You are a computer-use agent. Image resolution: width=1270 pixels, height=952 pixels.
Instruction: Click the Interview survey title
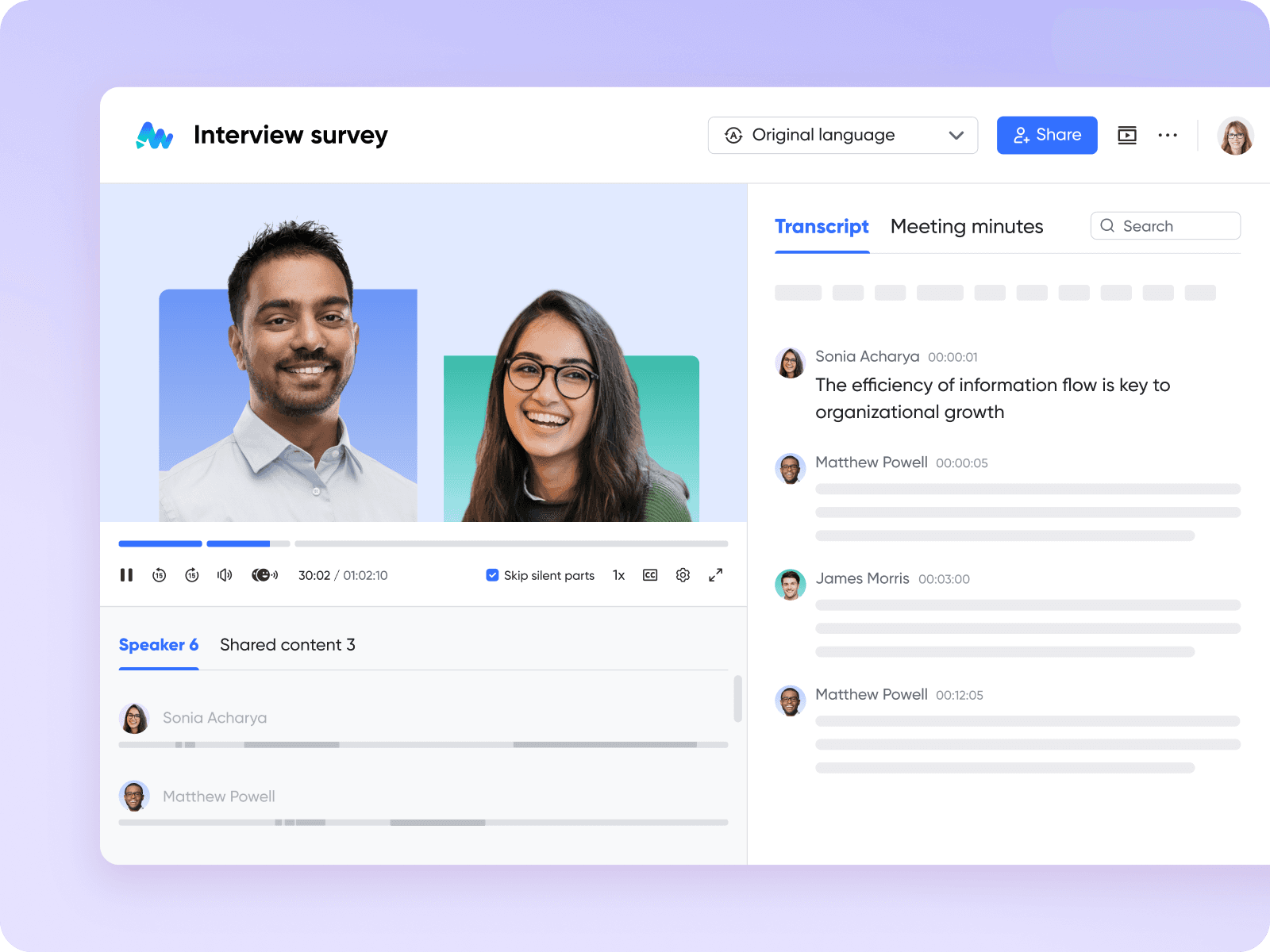coord(291,136)
